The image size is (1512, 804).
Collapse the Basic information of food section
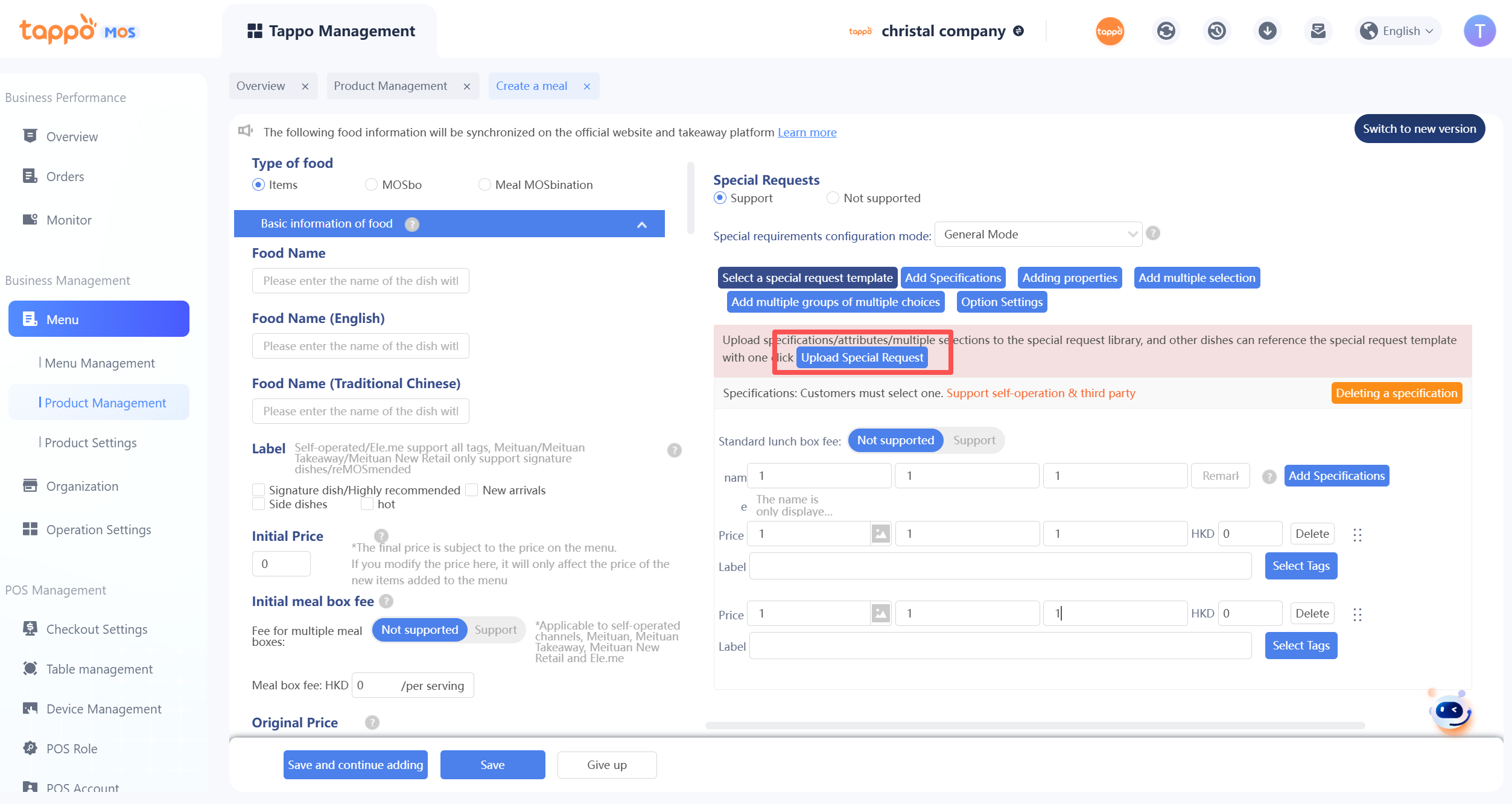point(641,225)
